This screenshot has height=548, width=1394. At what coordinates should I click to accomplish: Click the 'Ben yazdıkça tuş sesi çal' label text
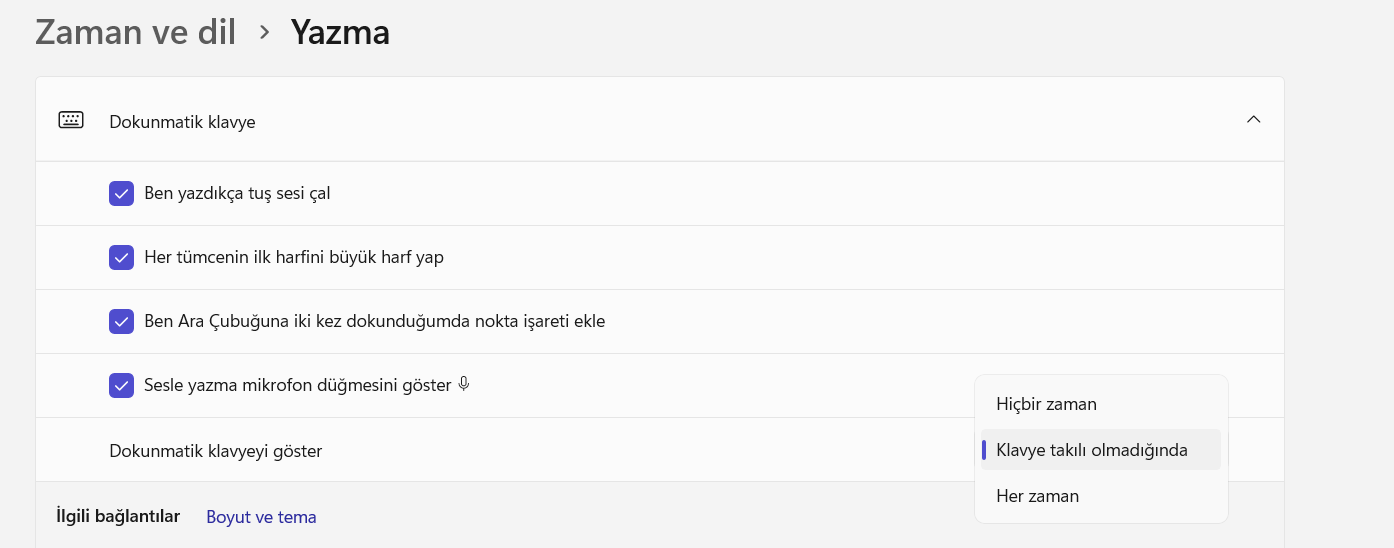click(x=237, y=193)
